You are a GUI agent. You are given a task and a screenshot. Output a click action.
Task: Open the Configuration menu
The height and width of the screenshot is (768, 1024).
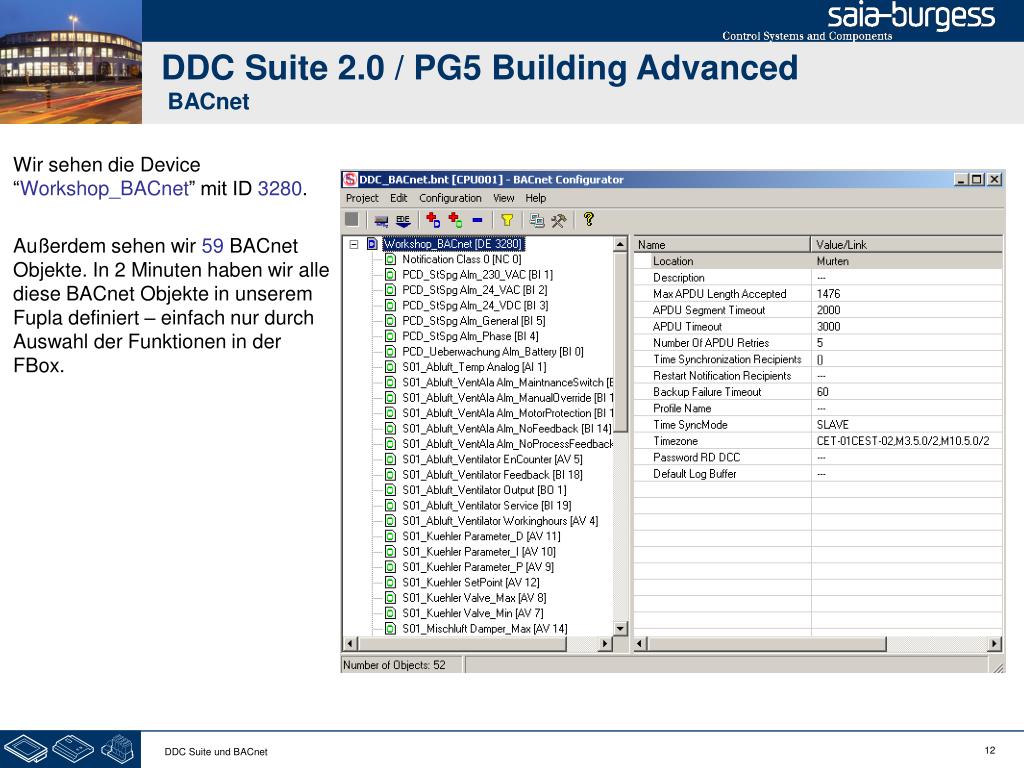point(450,198)
